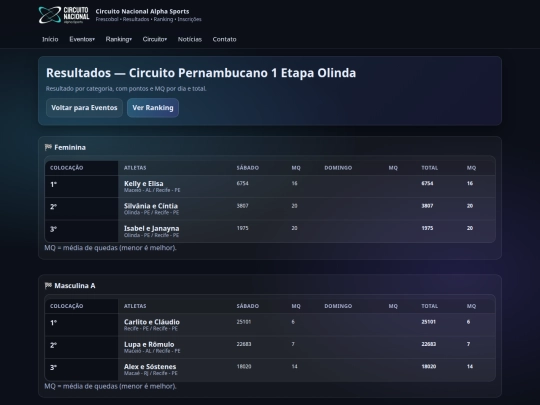The image size is (540, 405).
Task: Click the Feminina table Sábado header
Action: pyautogui.click(x=248, y=168)
